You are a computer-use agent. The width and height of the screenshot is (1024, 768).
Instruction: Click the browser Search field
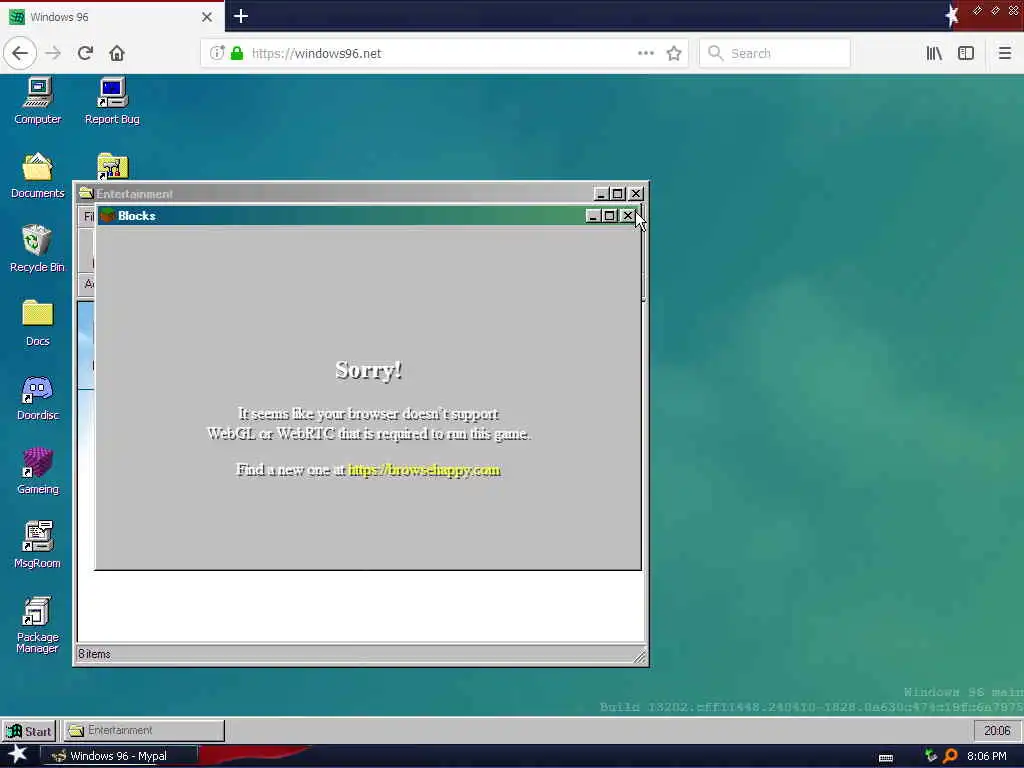(x=775, y=53)
